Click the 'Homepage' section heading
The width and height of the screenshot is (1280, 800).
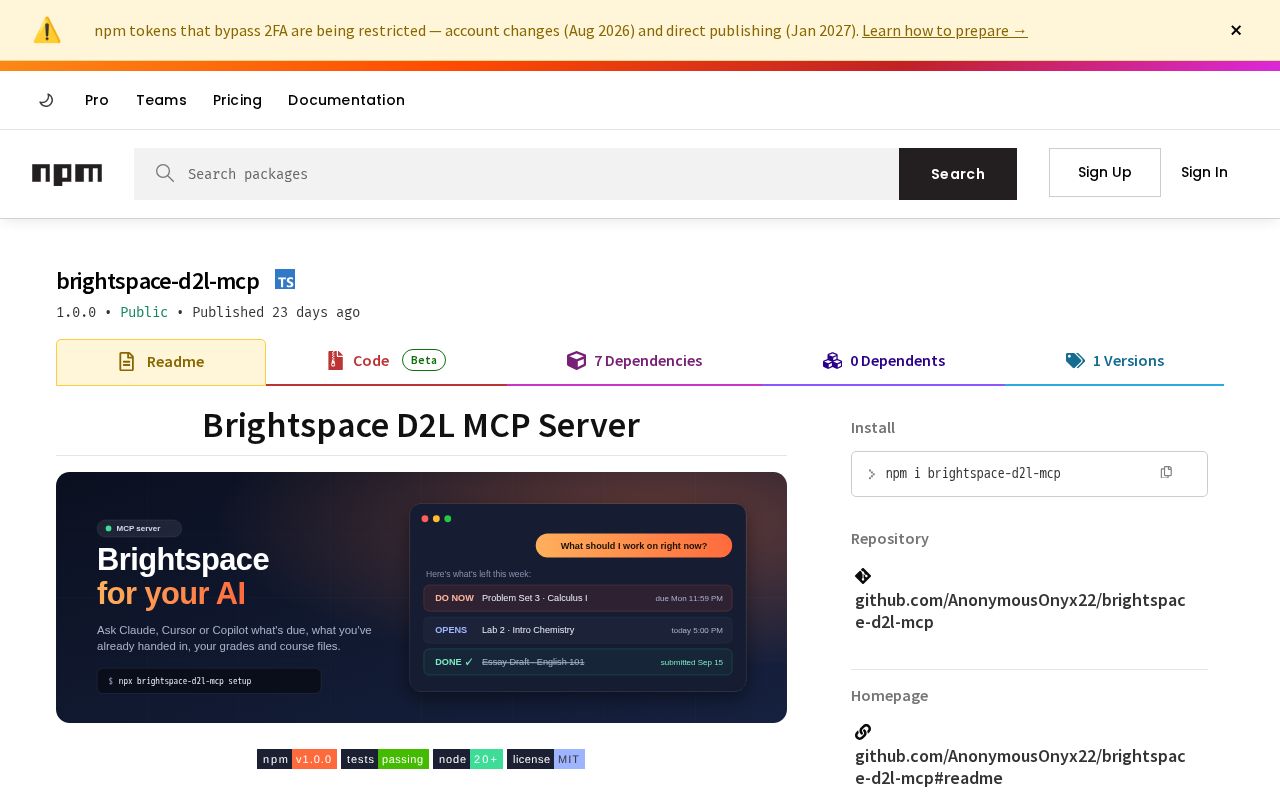(x=890, y=695)
